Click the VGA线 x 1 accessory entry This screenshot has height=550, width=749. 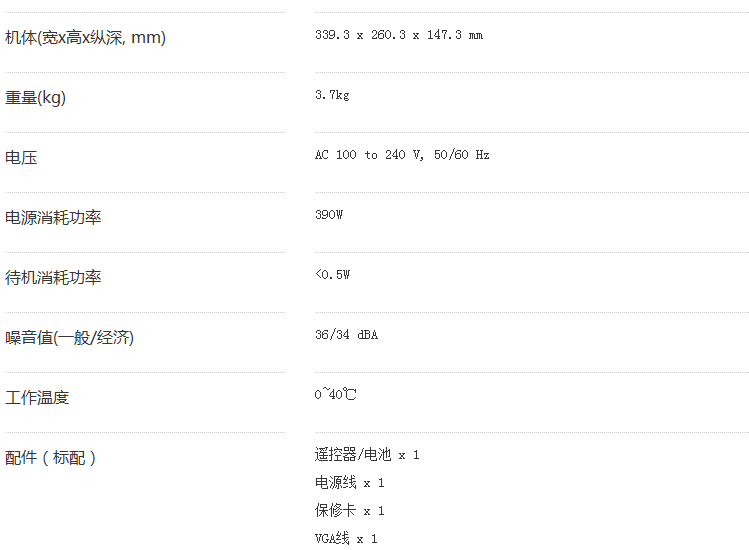coord(346,539)
